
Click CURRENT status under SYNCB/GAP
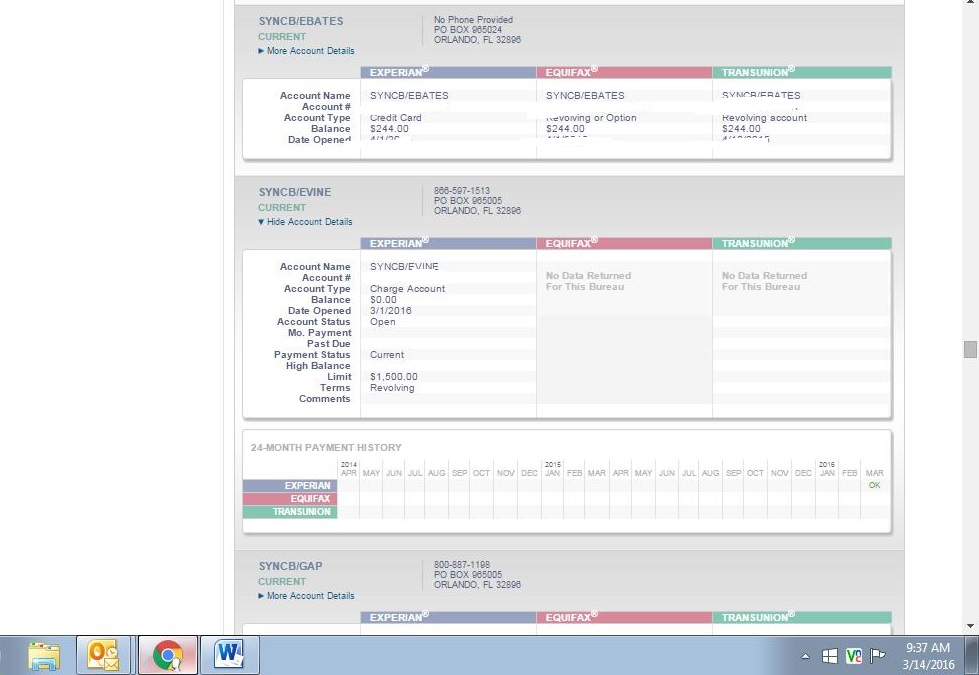(282, 582)
